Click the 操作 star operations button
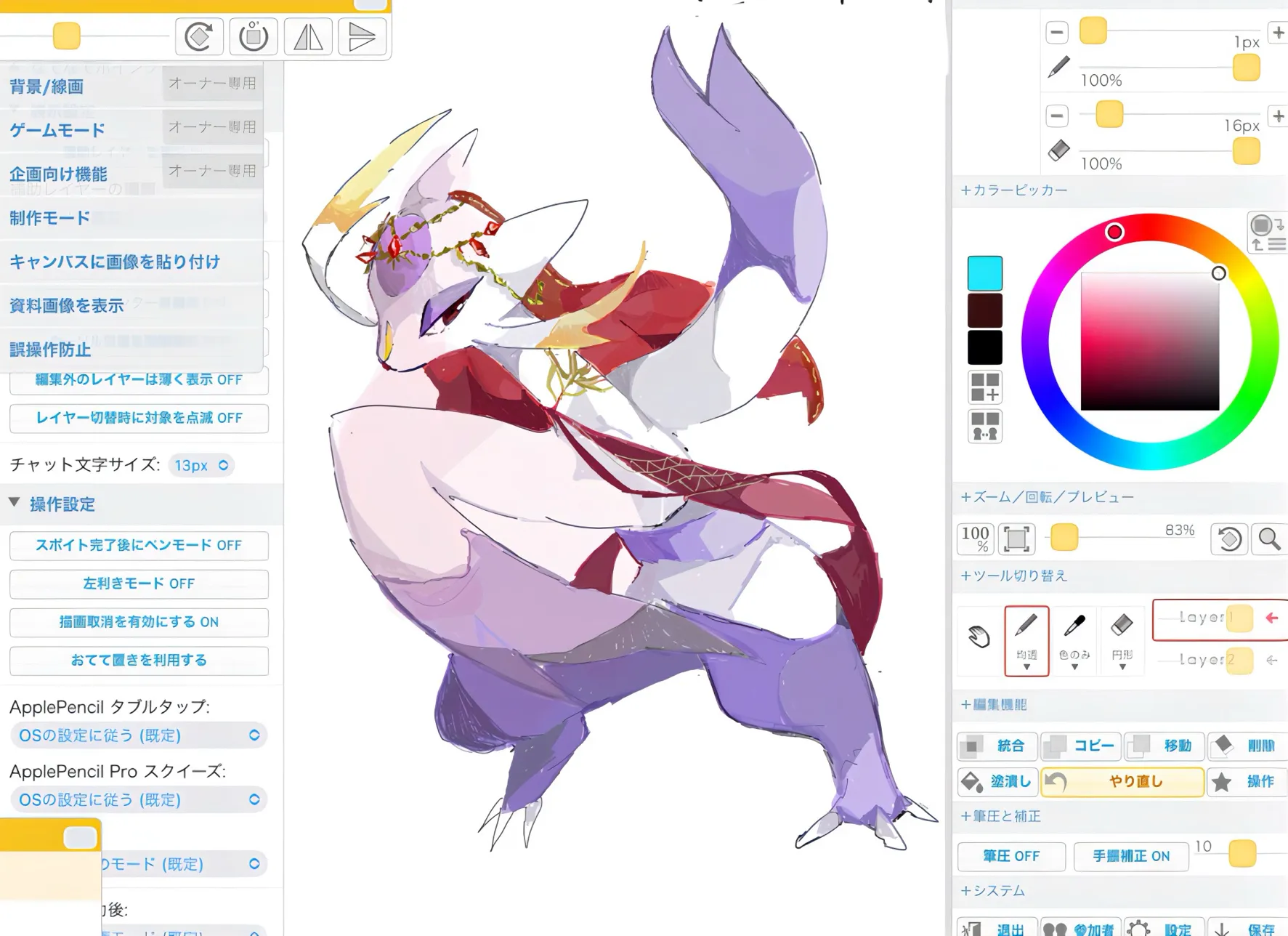 1247,782
